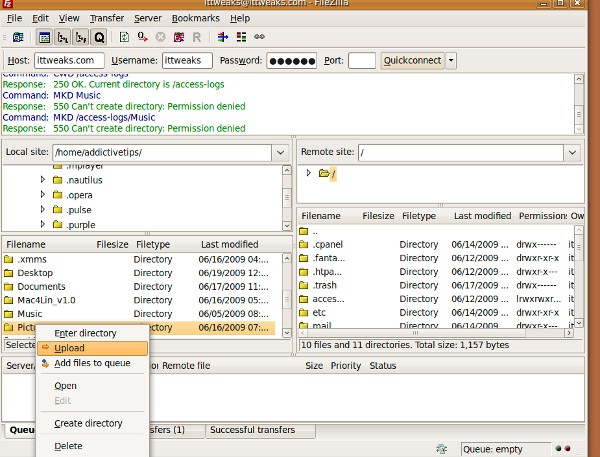Click the message log vertical scrollbar

coord(579,104)
